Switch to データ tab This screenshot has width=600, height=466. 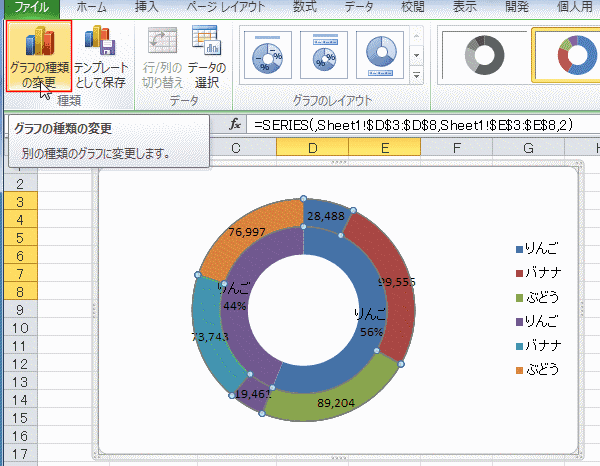click(x=359, y=7)
